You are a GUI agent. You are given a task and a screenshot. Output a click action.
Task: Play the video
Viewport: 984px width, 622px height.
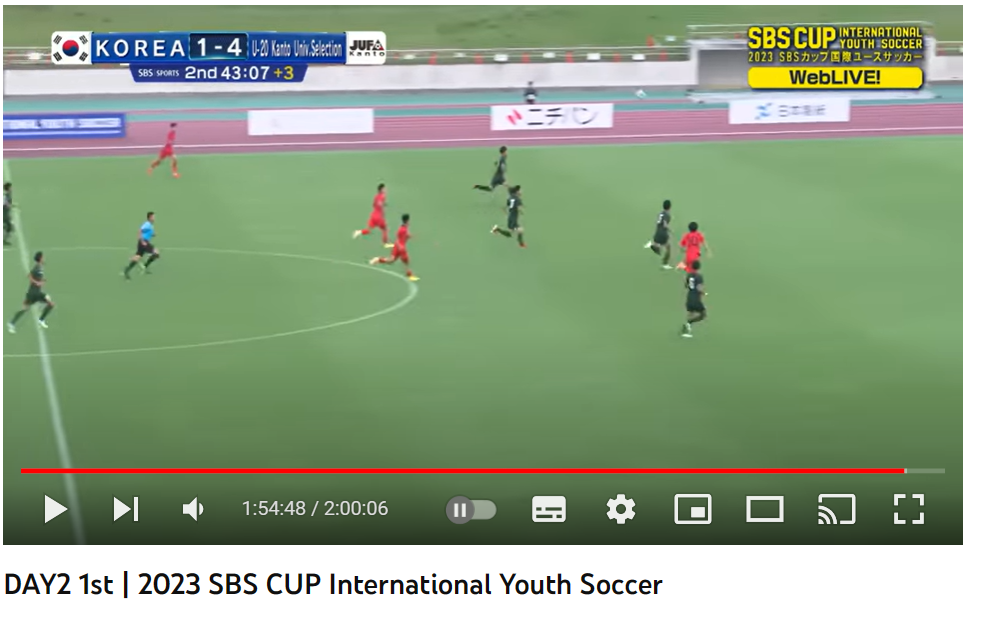pos(56,509)
